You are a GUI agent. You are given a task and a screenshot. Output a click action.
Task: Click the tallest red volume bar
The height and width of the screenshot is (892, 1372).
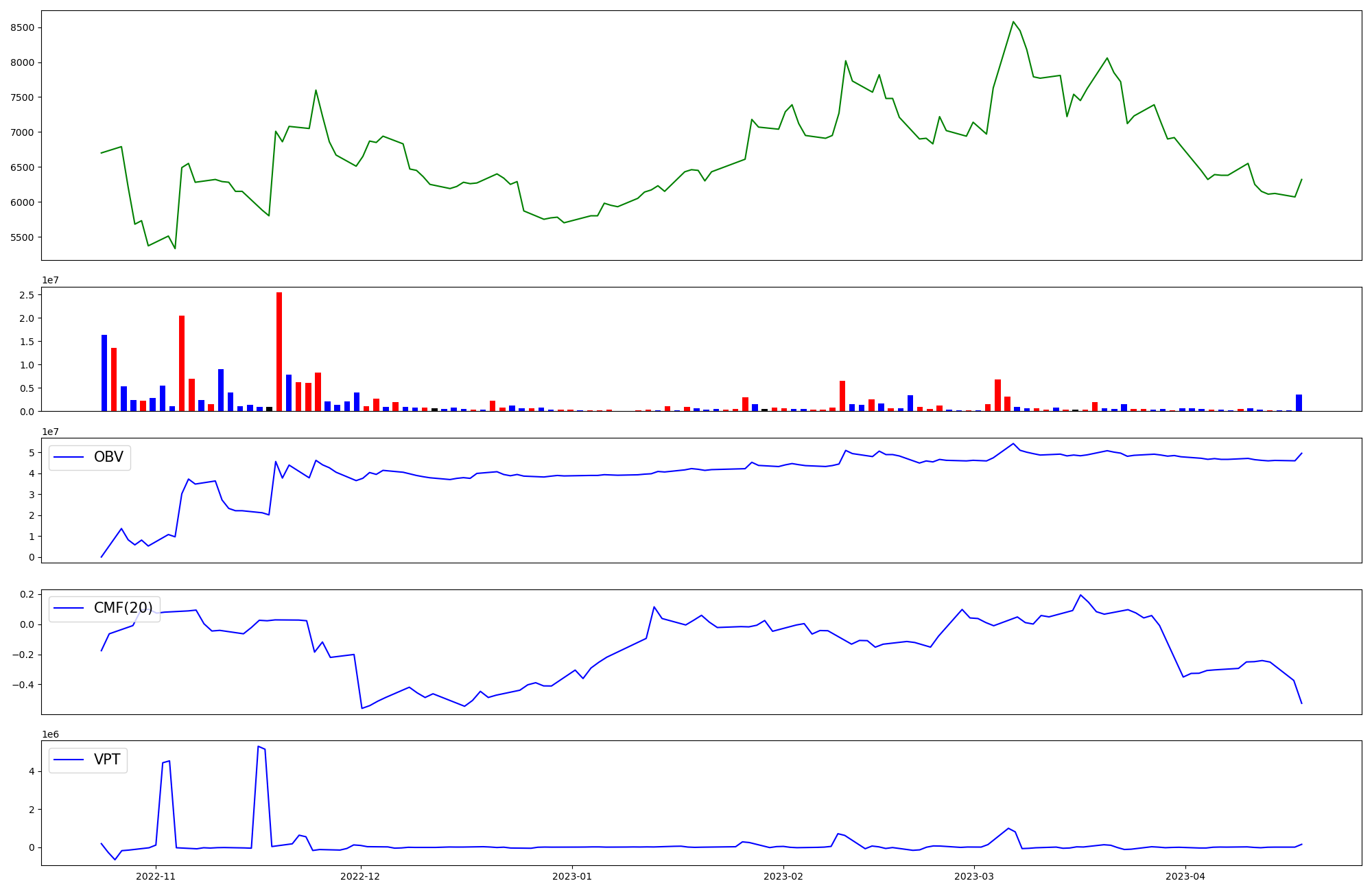pos(279,351)
